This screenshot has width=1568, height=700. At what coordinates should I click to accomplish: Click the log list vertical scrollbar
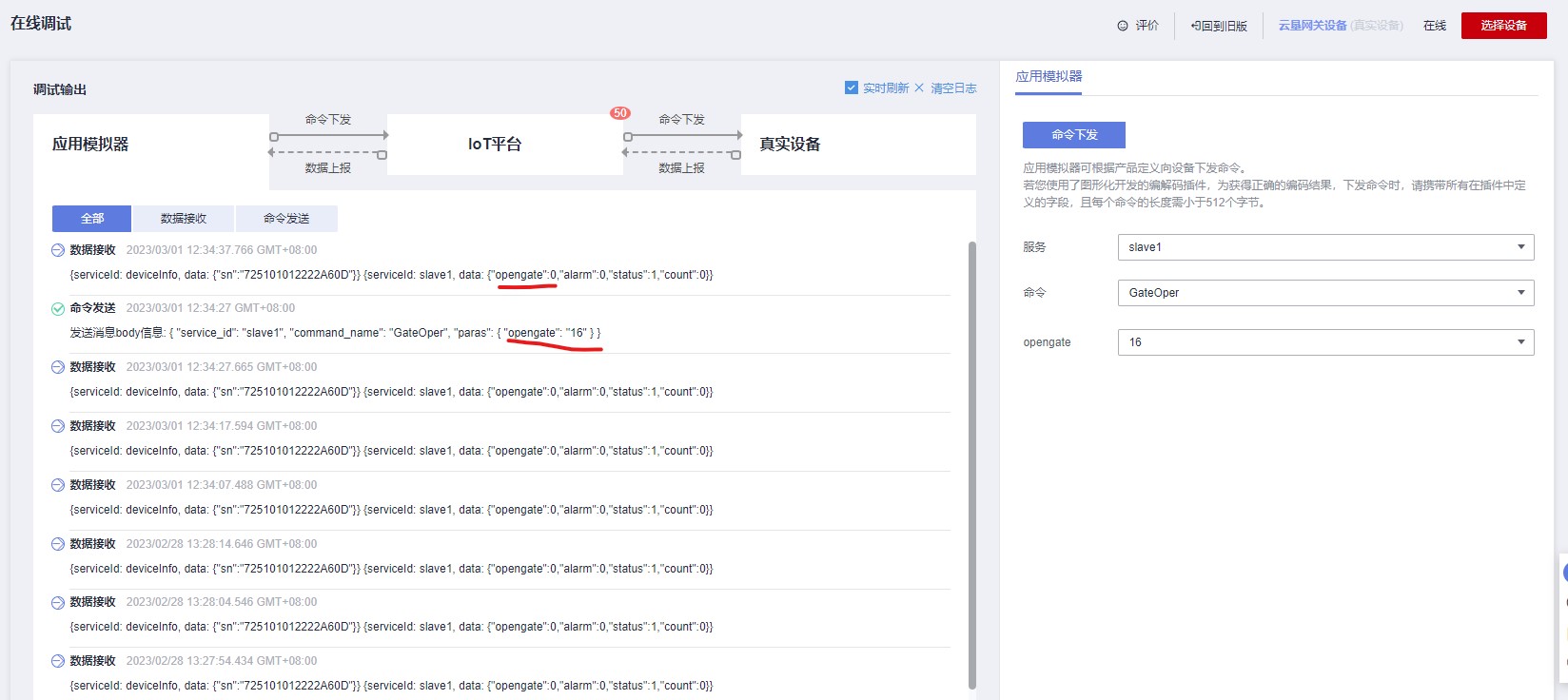coord(971,464)
